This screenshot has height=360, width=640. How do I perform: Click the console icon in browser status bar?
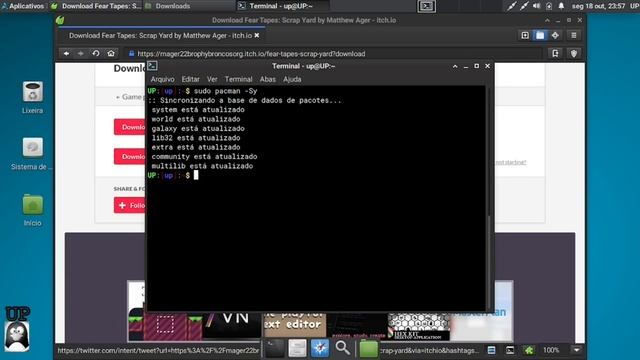coord(510,350)
